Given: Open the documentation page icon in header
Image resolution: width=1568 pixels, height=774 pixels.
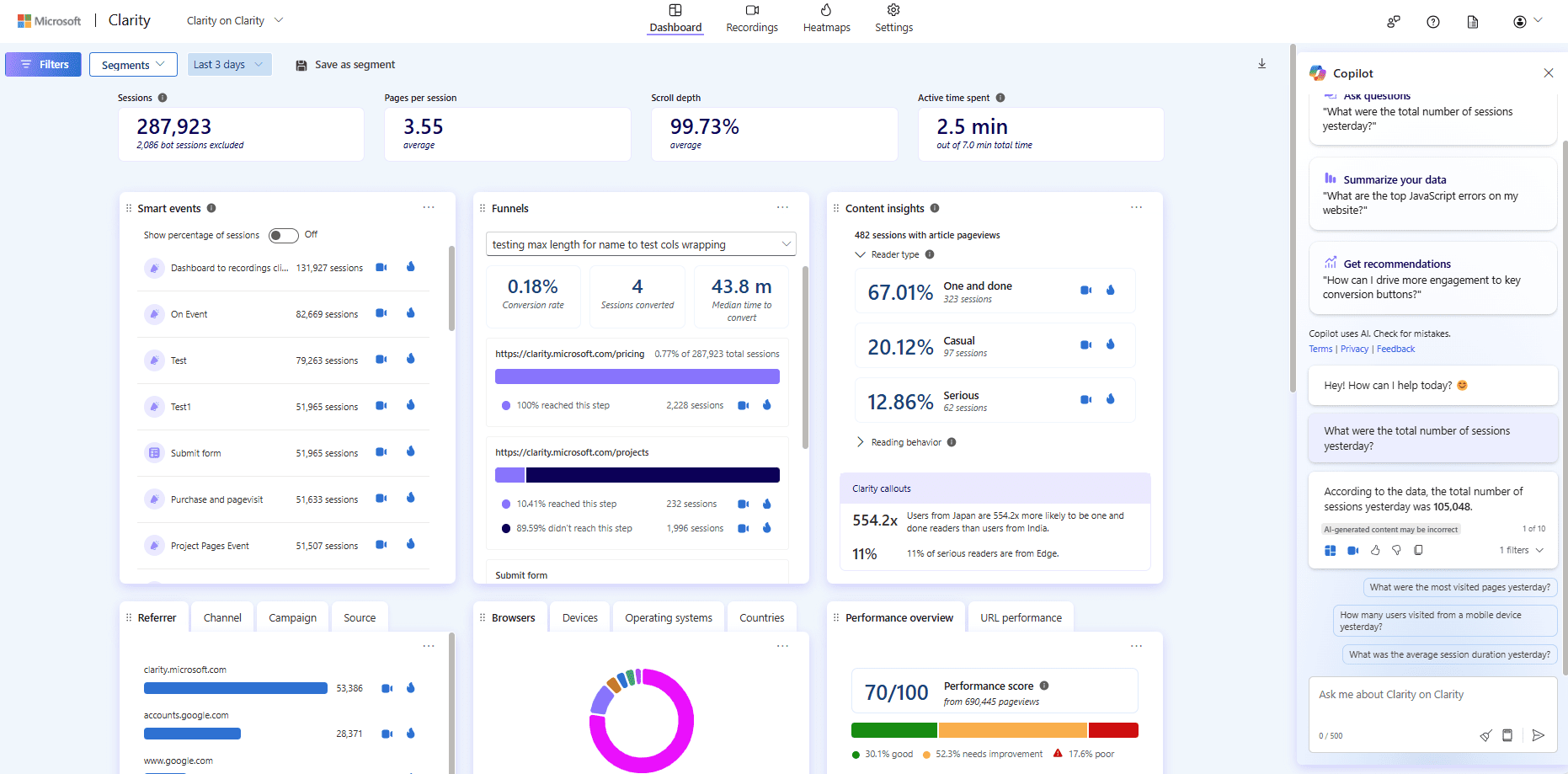Looking at the screenshot, I should point(1473,22).
